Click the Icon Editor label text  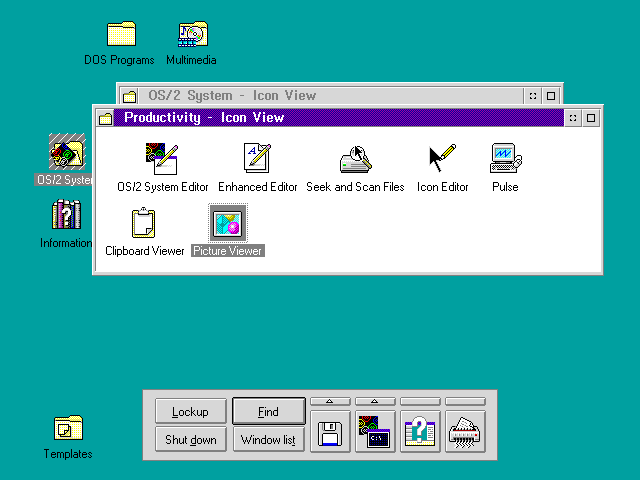pyautogui.click(x=442, y=187)
